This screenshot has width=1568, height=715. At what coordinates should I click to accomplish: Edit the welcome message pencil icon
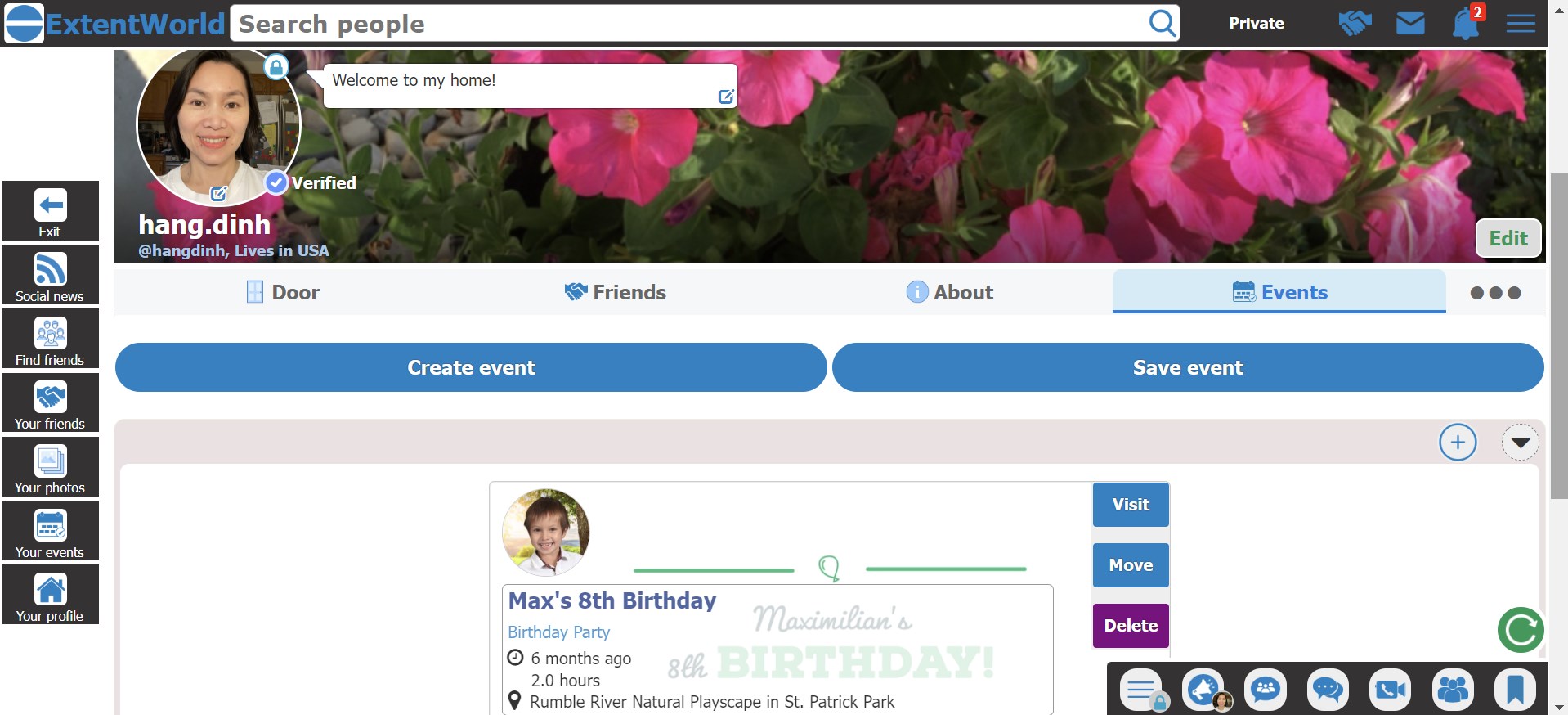725,97
